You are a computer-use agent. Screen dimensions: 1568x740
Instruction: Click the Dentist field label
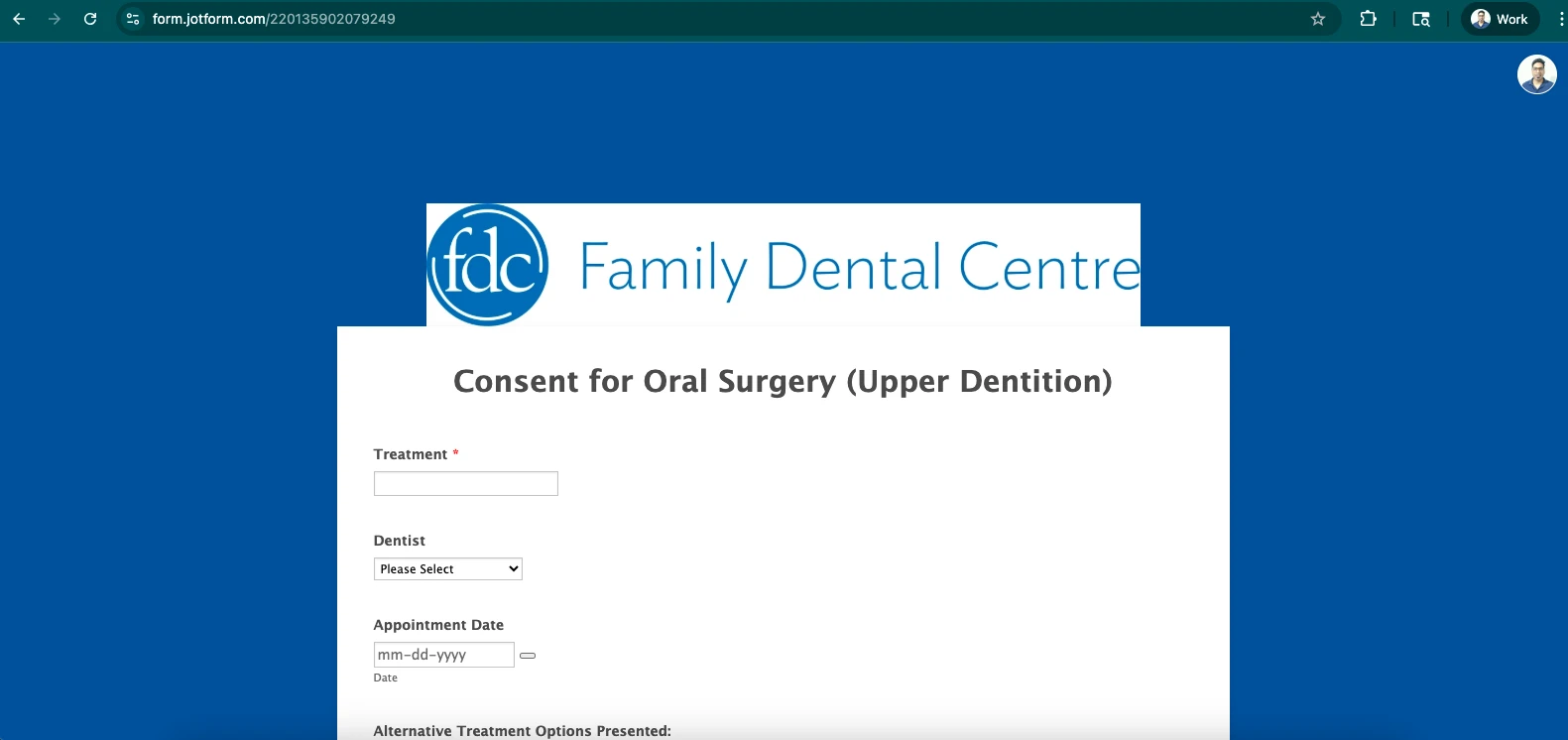coord(400,541)
